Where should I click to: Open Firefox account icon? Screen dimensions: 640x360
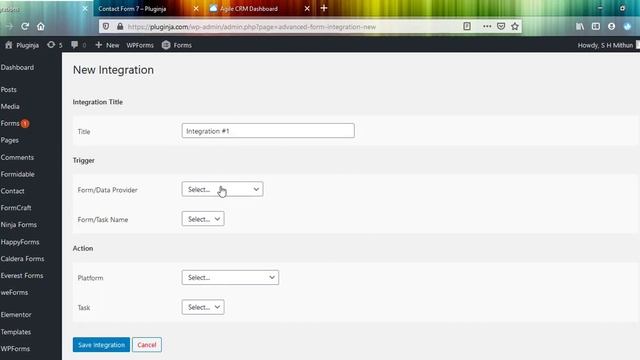click(611, 27)
